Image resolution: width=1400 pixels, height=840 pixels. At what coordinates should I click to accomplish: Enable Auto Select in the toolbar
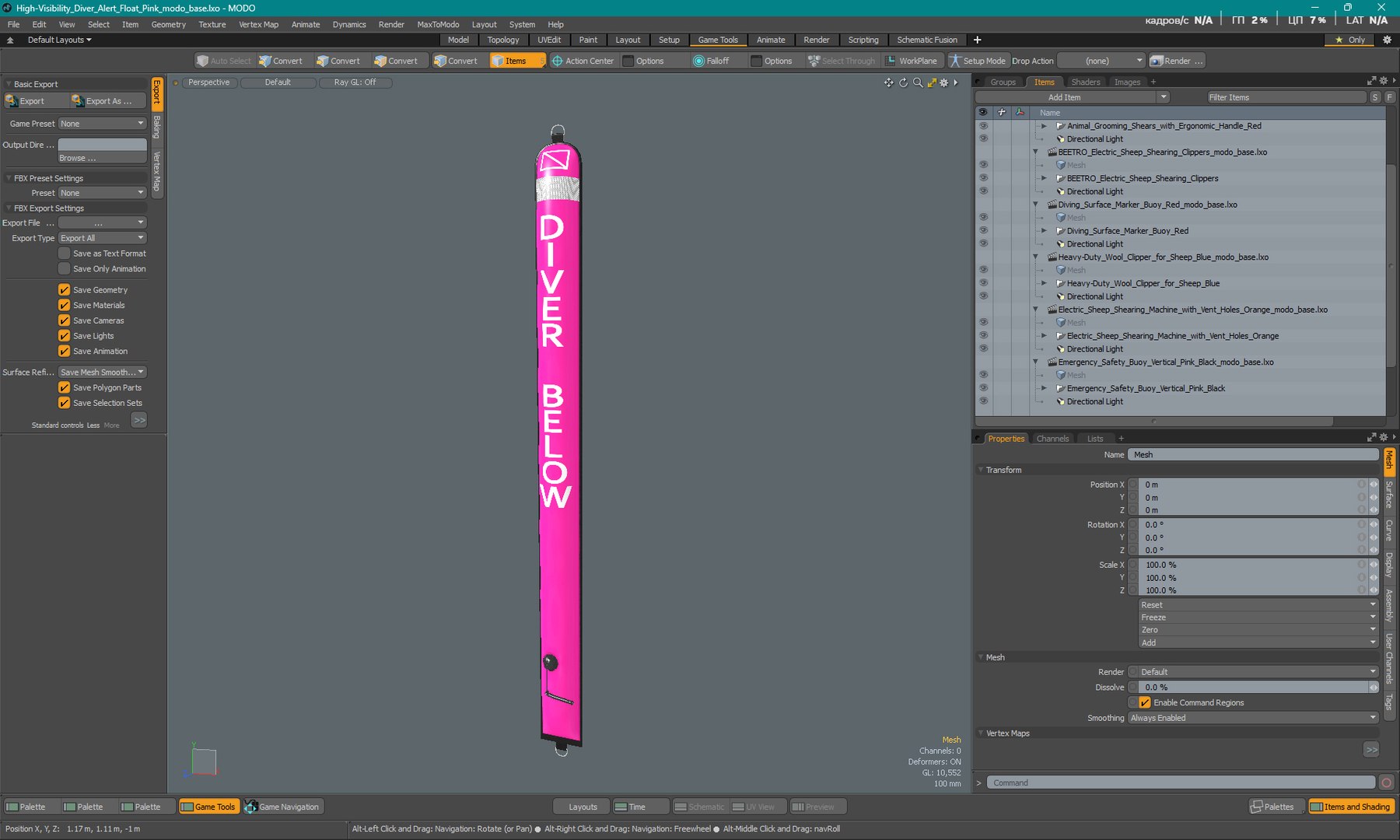coord(223,61)
